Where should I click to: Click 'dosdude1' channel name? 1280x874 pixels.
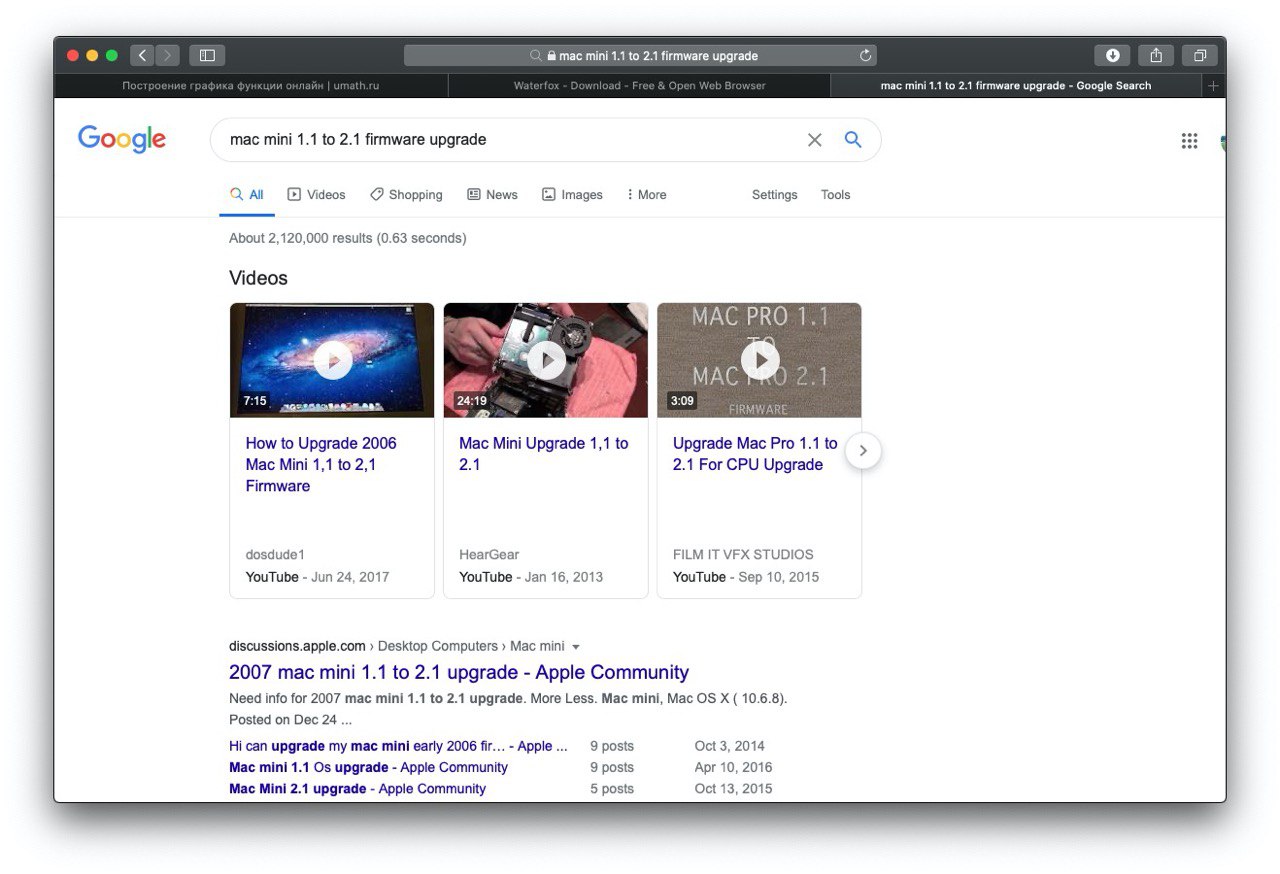coord(275,554)
